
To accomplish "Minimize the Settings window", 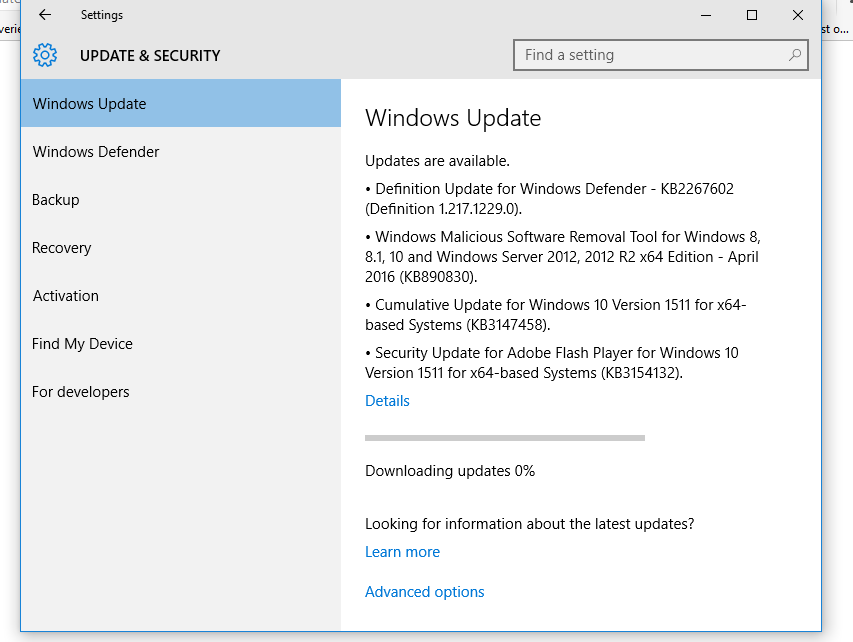I will [x=706, y=15].
